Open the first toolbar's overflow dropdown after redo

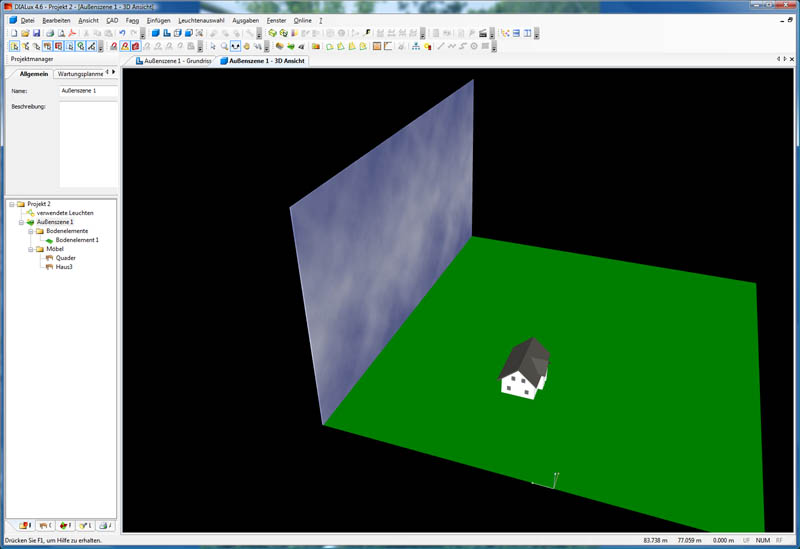tap(143, 34)
